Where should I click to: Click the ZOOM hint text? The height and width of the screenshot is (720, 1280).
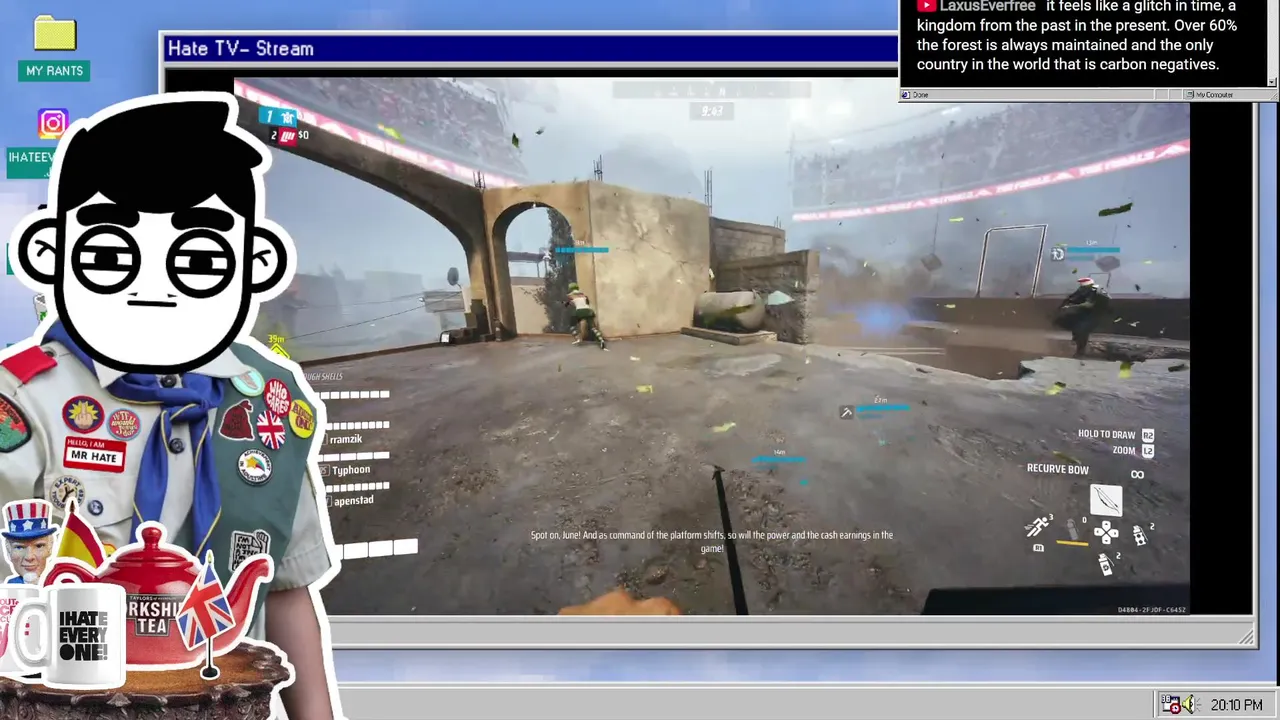1123,451
